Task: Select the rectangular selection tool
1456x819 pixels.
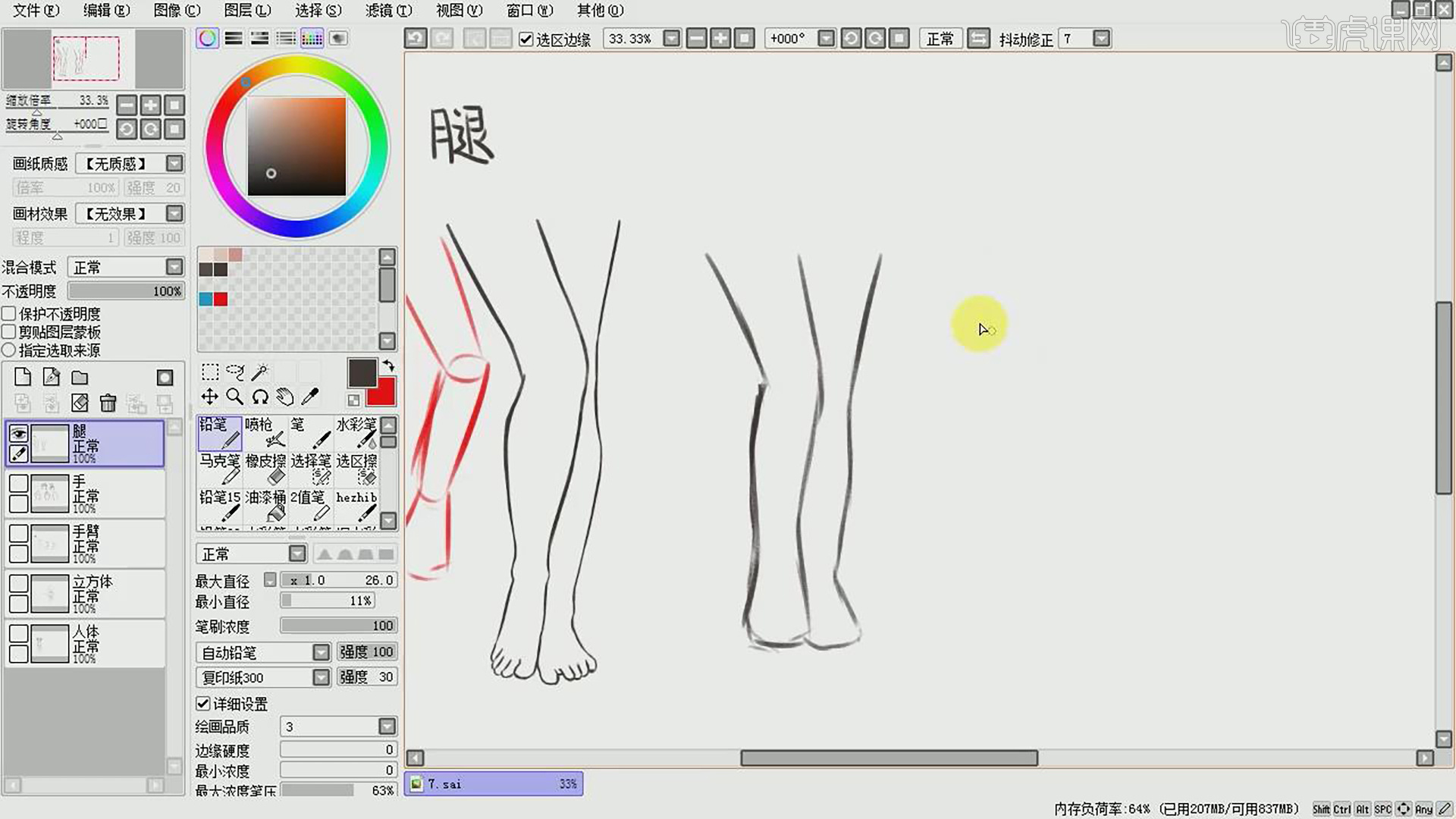Action: (210, 372)
